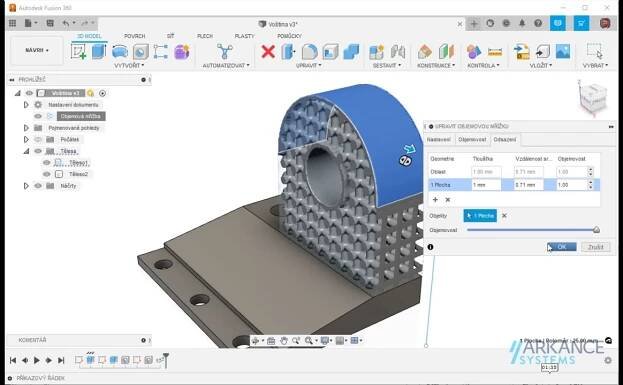
Task: Open the Nastavení tab in dialog
Action: (x=439, y=139)
